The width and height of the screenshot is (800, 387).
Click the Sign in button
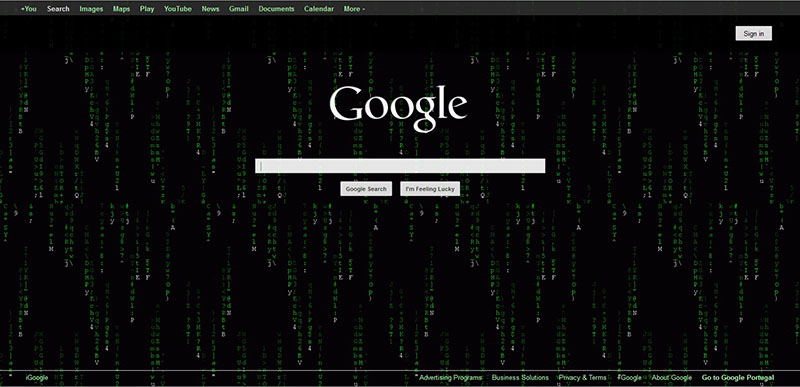pyautogui.click(x=754, y=34)
